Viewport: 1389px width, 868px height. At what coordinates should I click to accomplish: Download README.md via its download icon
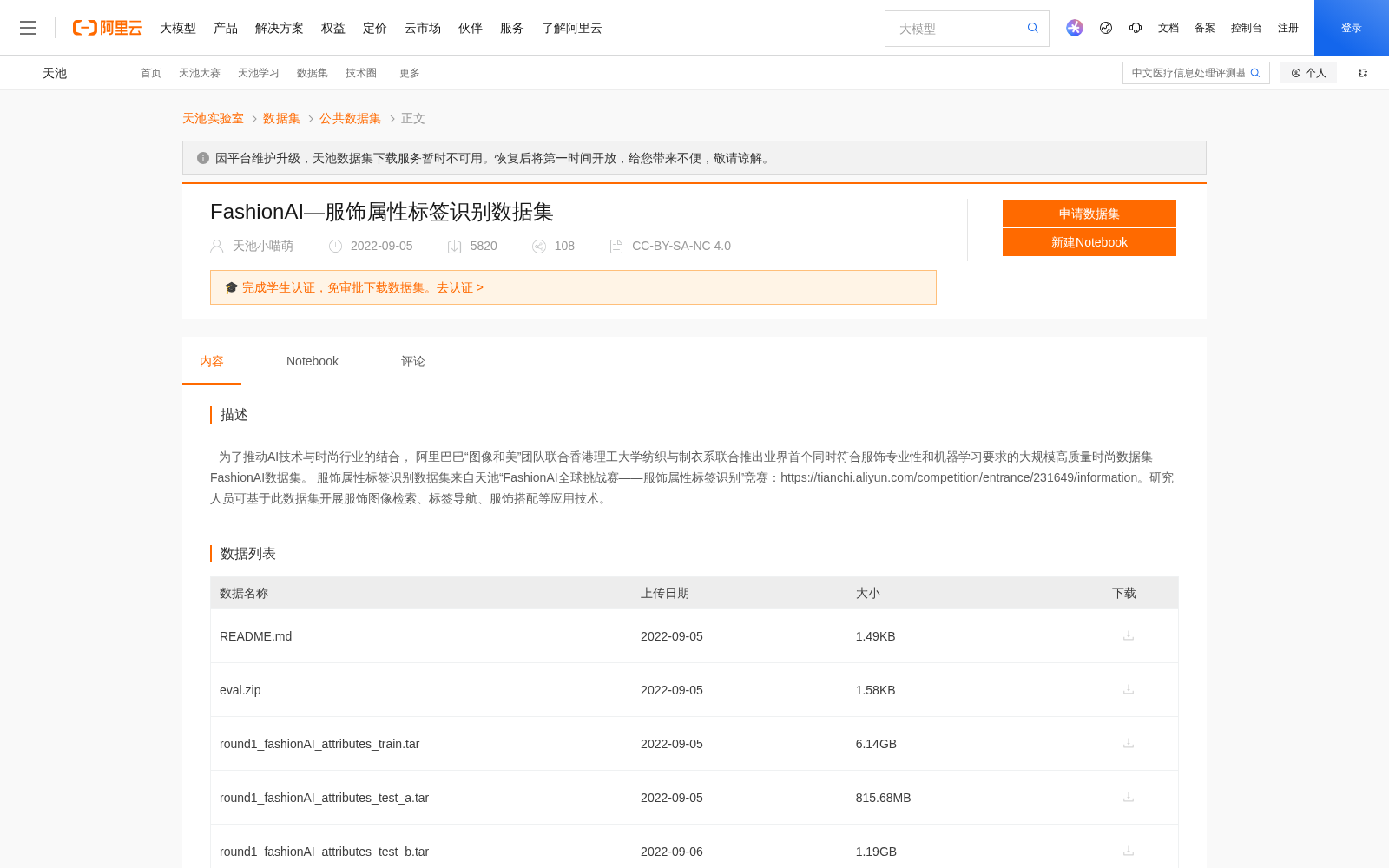coord(1129,635)
